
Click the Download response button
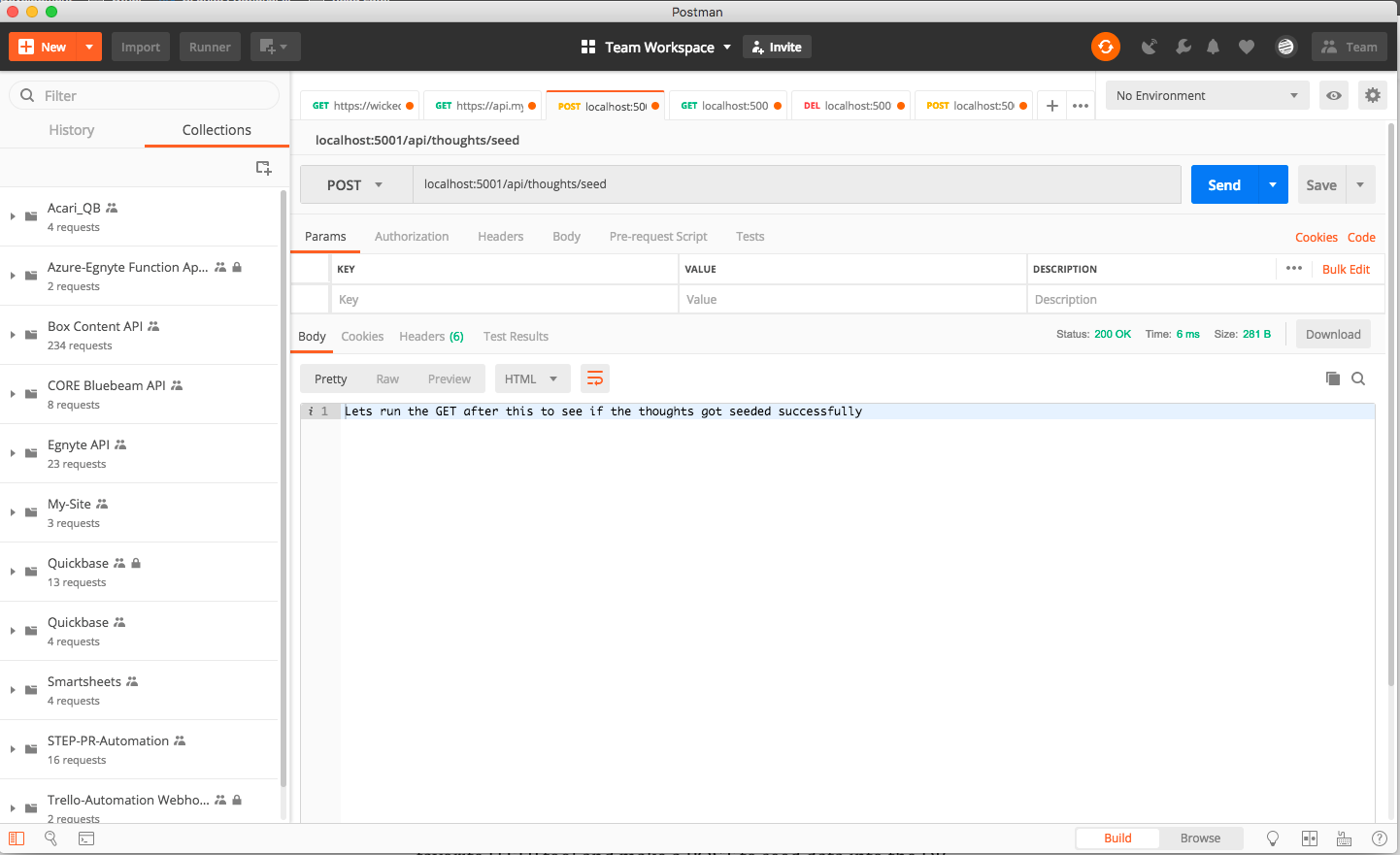pos(1333,334)
